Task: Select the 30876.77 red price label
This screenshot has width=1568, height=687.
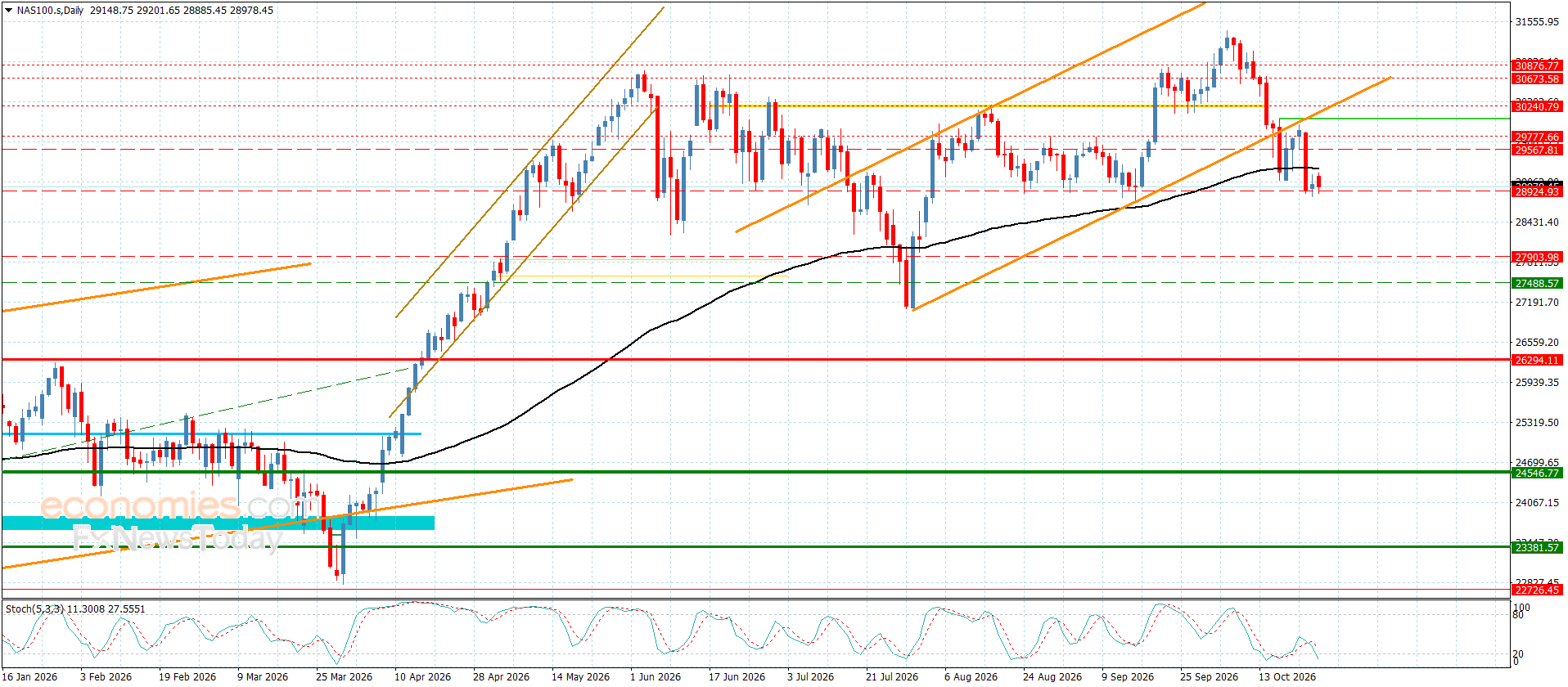Action: pos(1537,66)
